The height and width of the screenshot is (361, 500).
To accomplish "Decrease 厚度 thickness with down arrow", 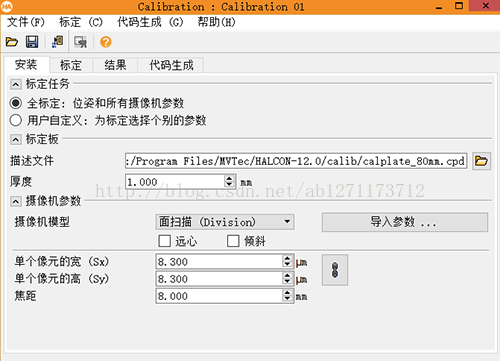I will (229, 184).
